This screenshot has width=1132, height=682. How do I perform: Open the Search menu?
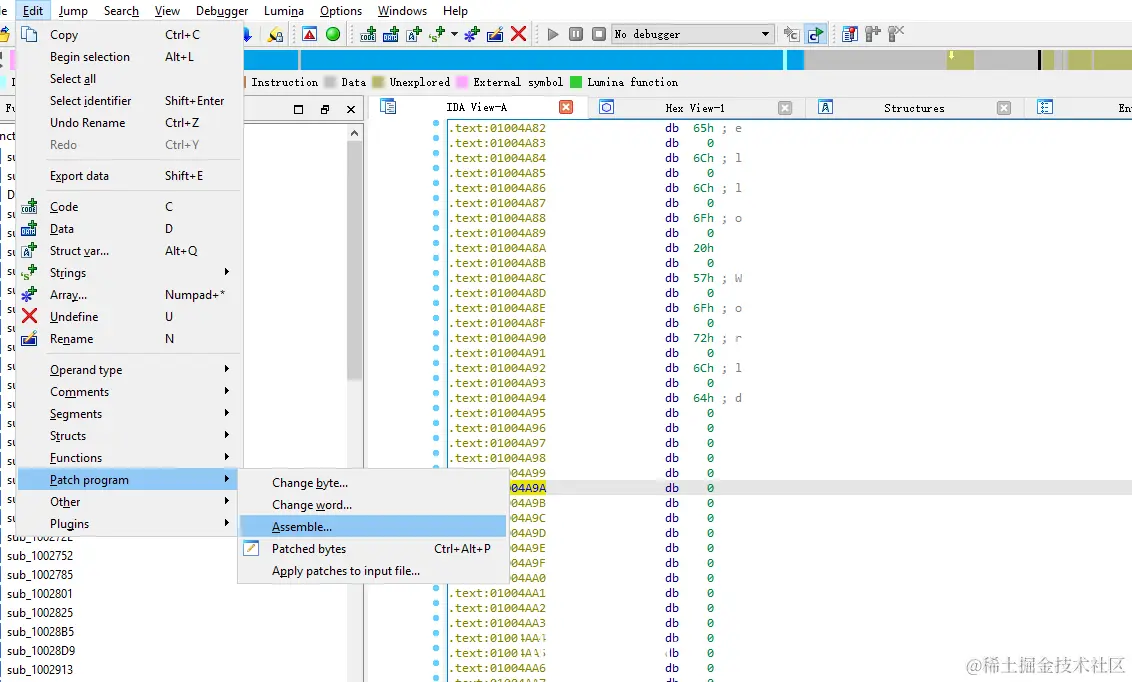point(121,11)
